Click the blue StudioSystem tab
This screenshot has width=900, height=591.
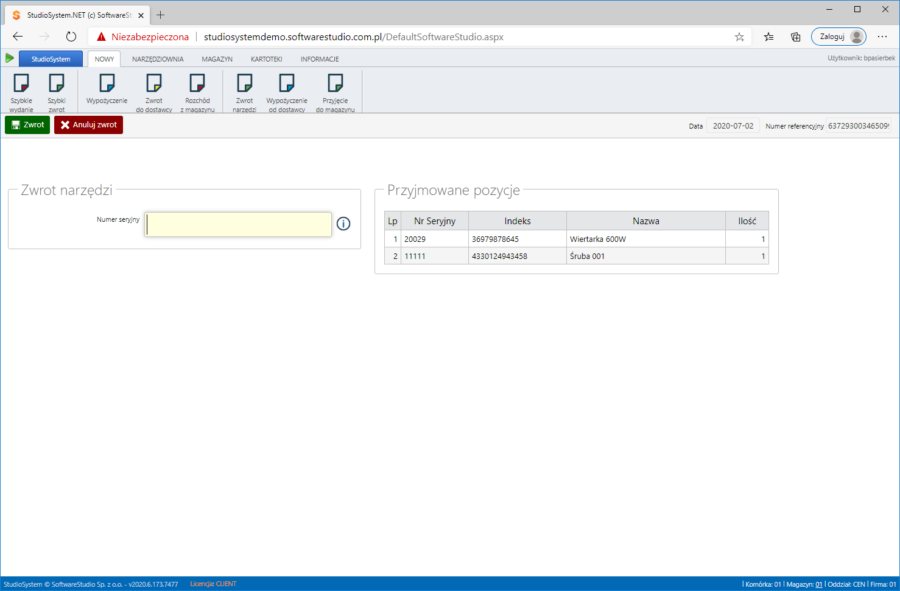pyautogui.click(x=51, y=59)
